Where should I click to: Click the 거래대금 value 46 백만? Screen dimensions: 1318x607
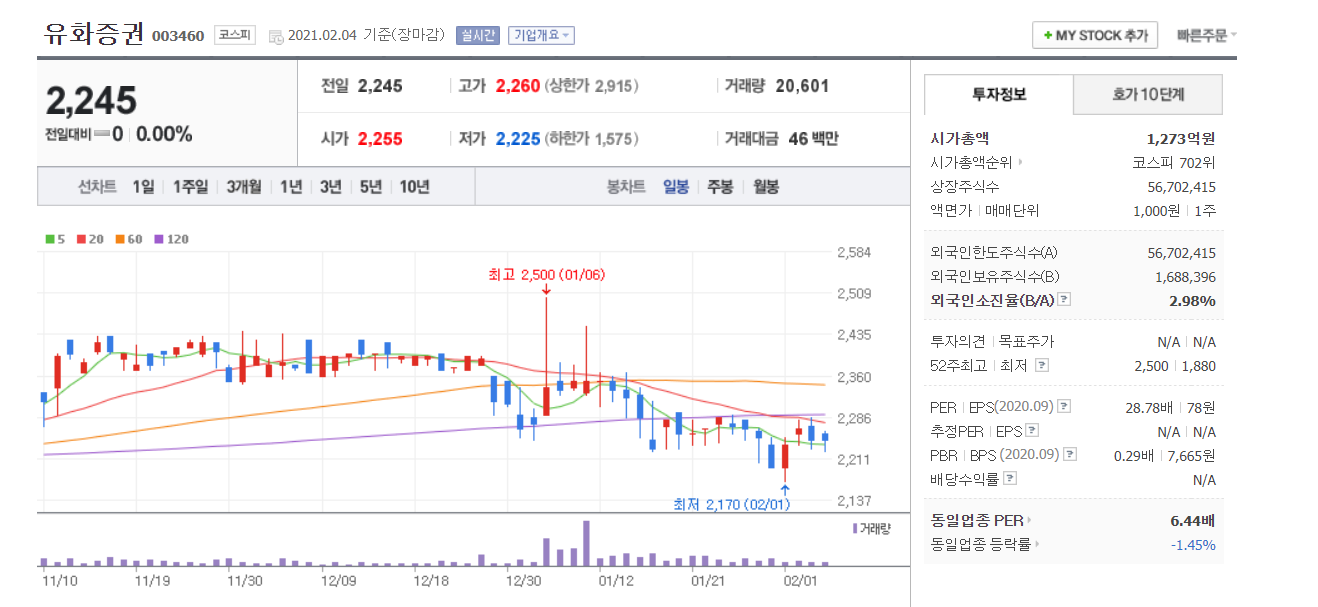(x=814, y=139)
